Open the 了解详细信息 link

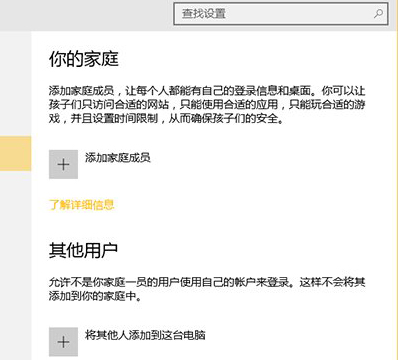(82, 205)
